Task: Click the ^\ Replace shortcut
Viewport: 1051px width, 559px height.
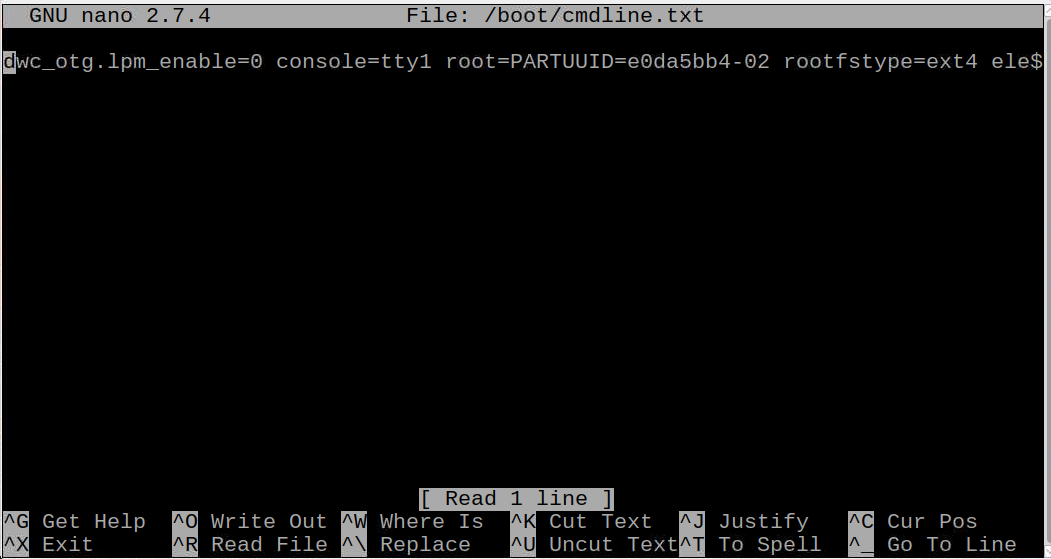Action: point(406,544)
